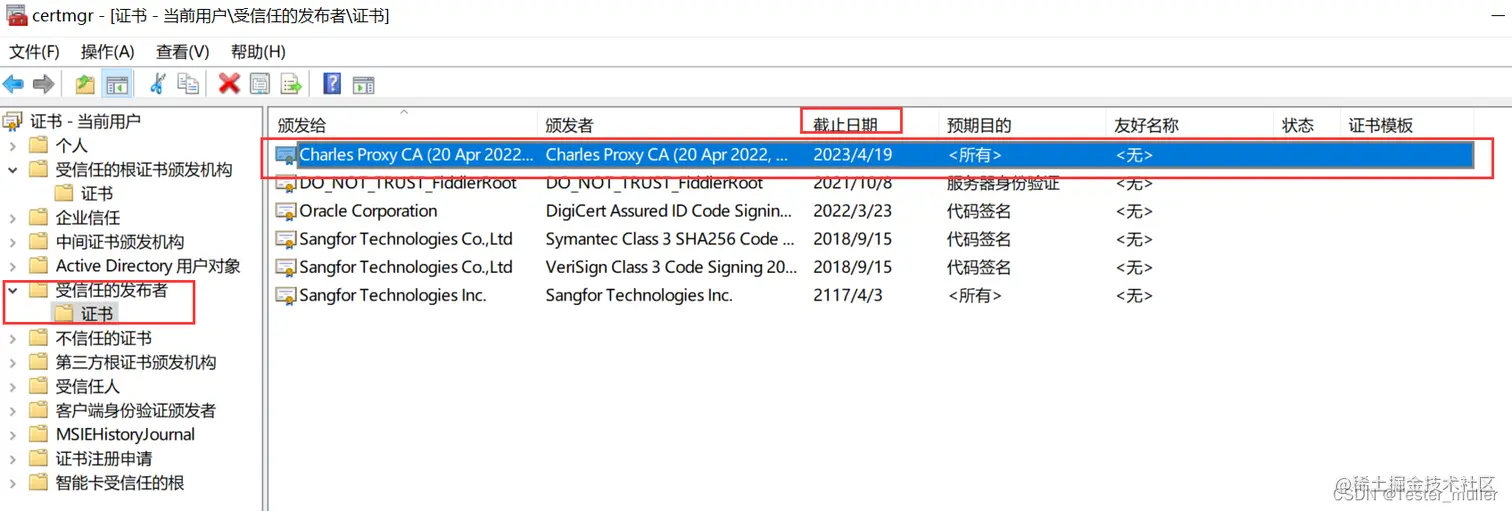Viewport: 1512px width, 511px height.
Task: Select the 证书注册申请 tree item
Action: (104, 458)
